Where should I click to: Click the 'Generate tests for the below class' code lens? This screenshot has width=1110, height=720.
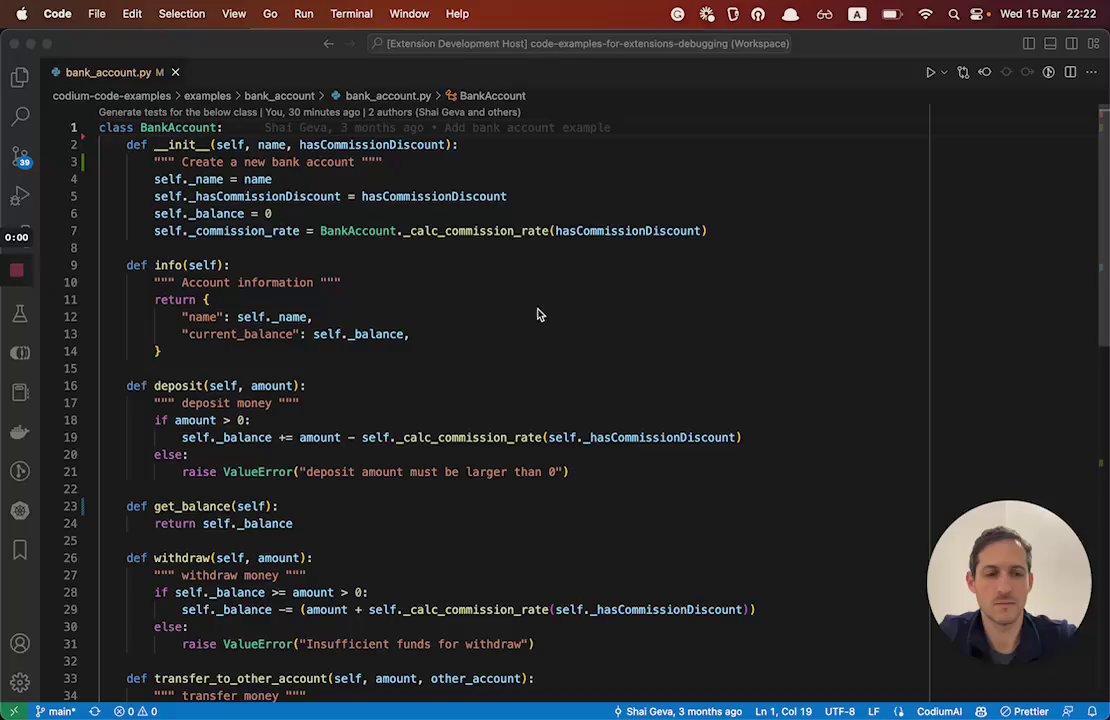[178, 112]
